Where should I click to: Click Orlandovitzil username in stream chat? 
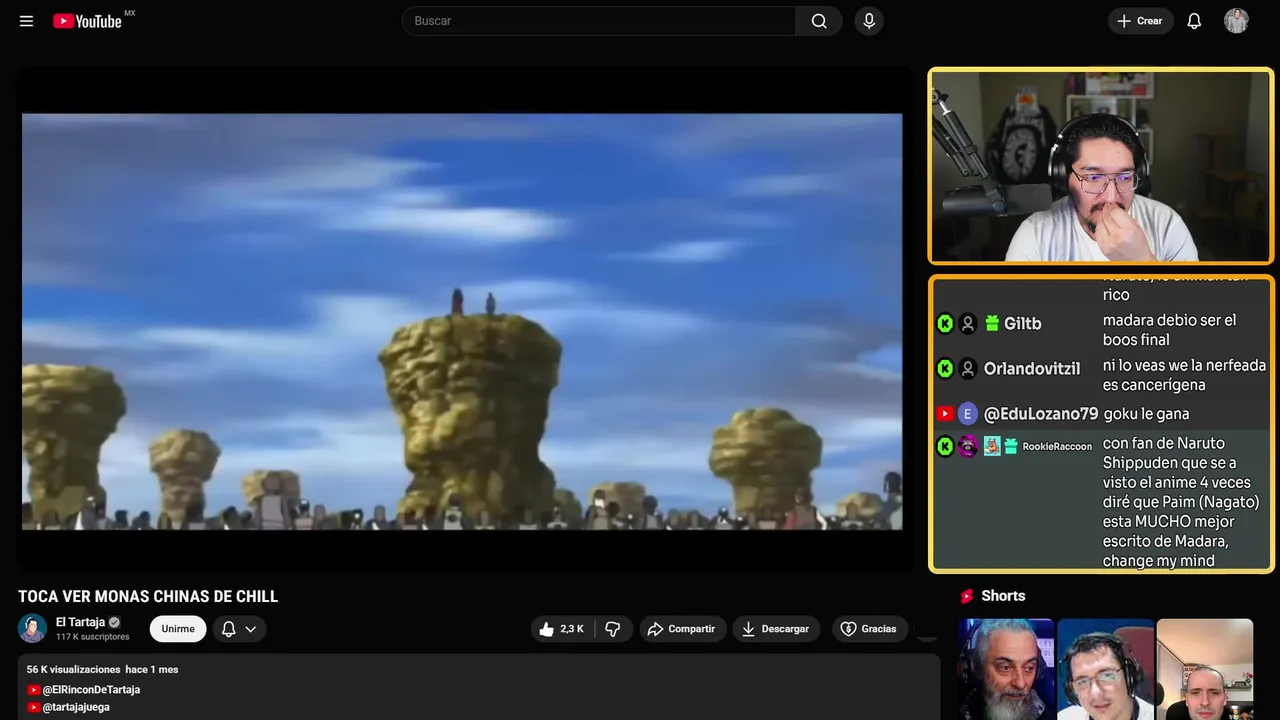point(1032,369)
